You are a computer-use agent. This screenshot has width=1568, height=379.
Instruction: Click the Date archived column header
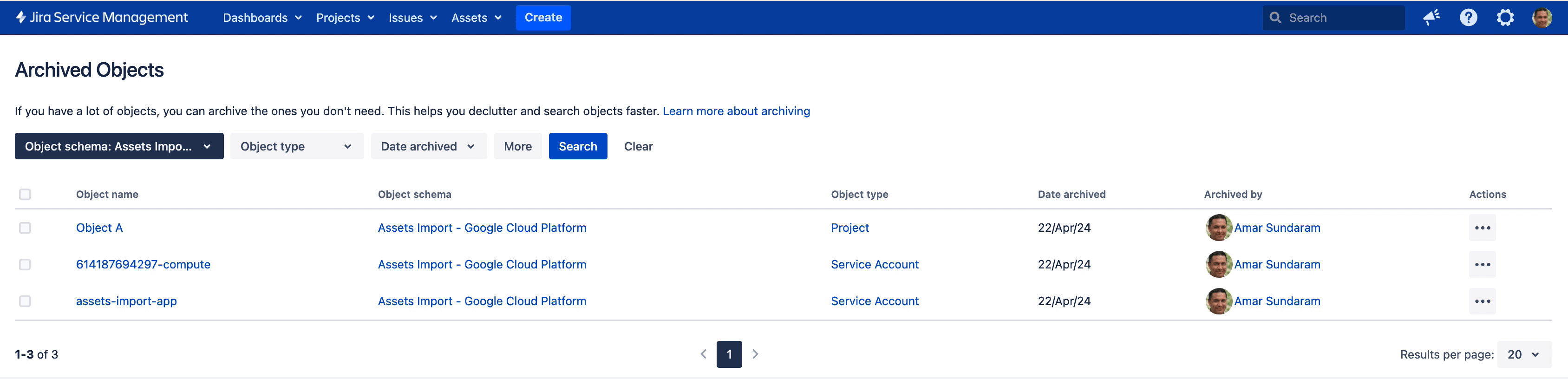(1071, 195)
